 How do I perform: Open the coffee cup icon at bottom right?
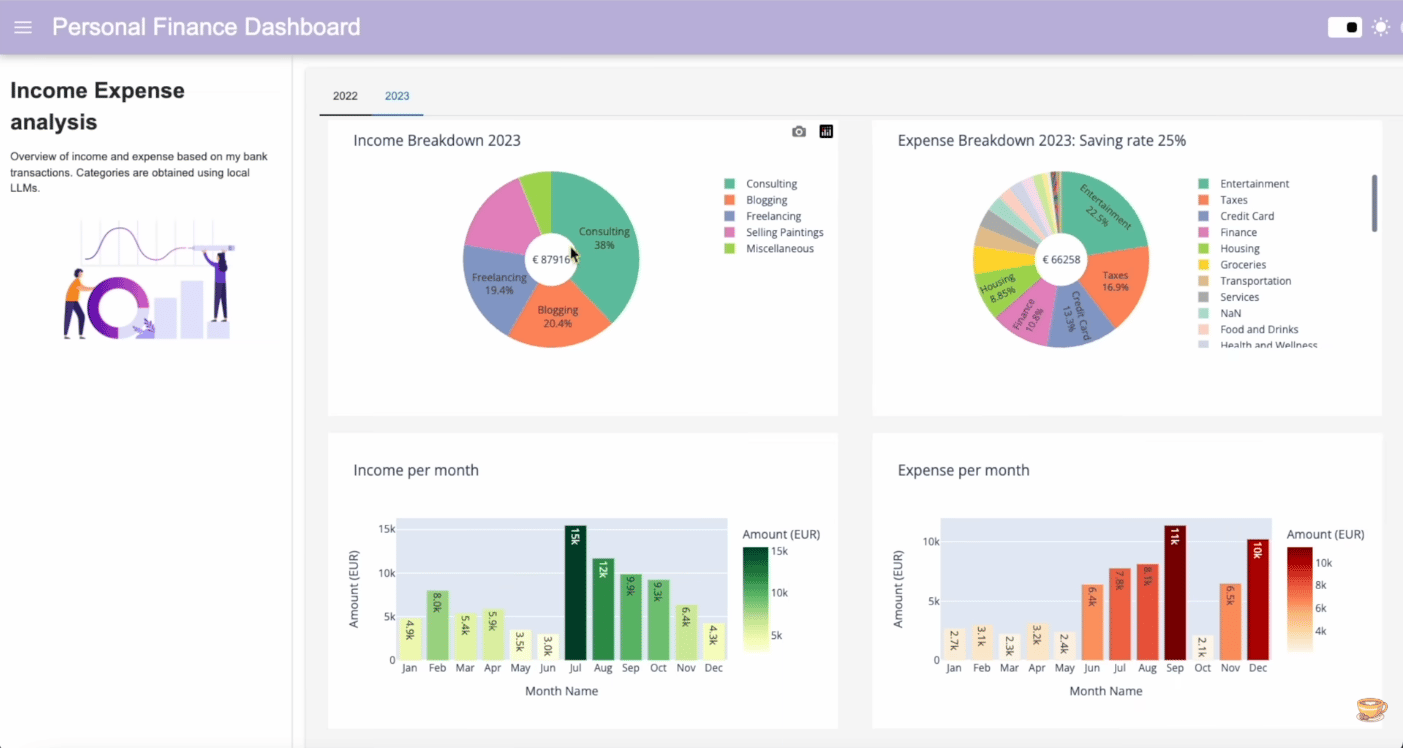[x=1371, y=709]
